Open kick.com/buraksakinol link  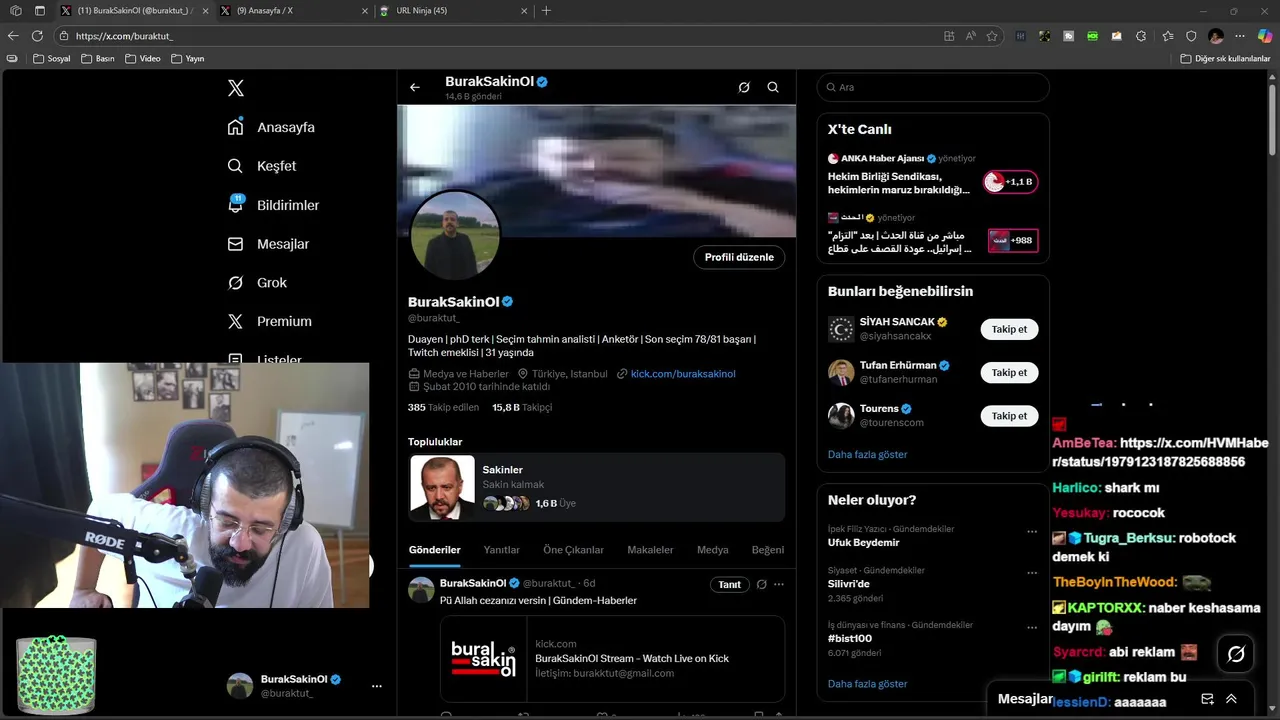tap(683, 374)
